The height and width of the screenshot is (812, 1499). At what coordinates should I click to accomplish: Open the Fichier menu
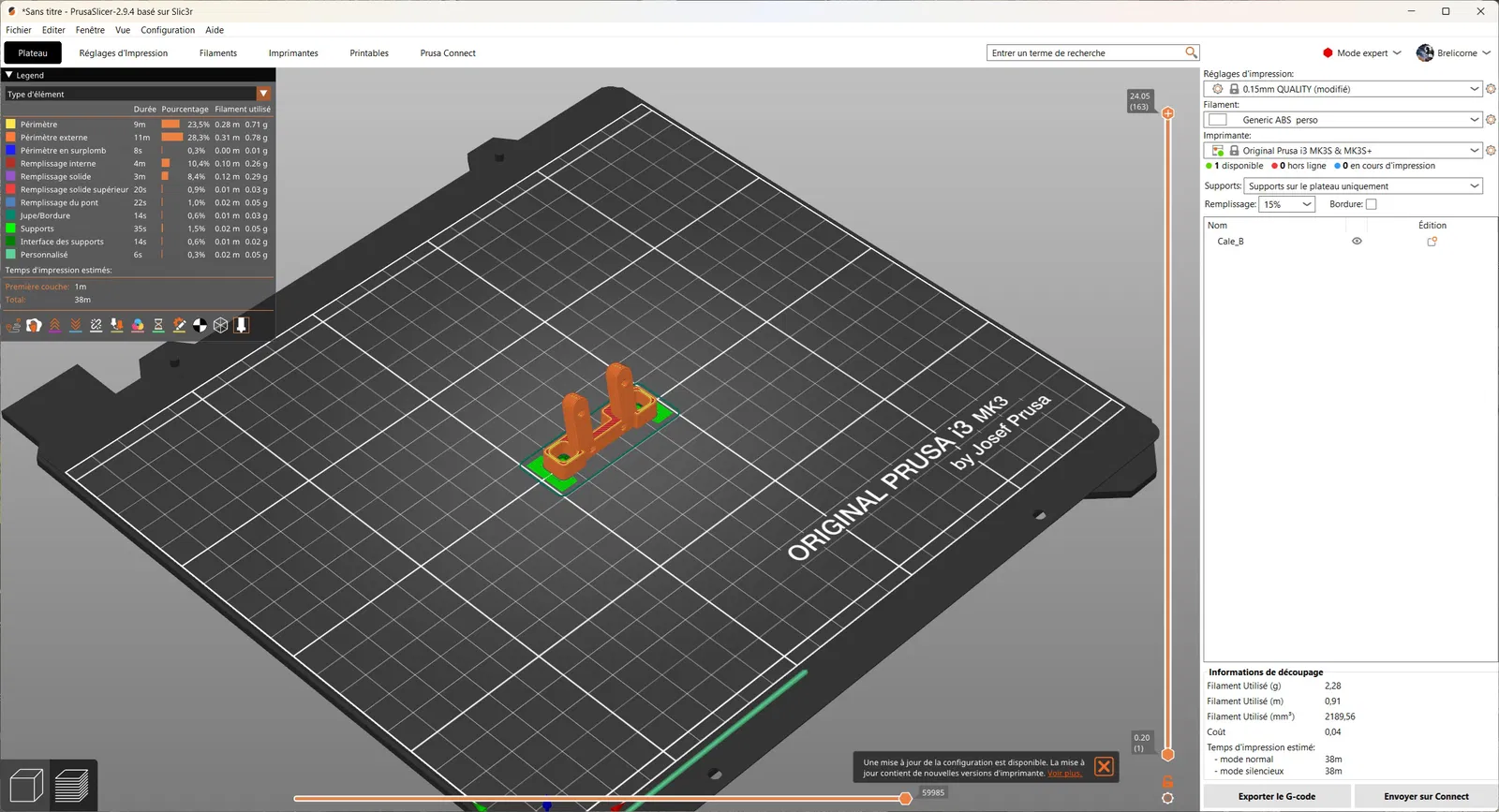tap(19, 30)
